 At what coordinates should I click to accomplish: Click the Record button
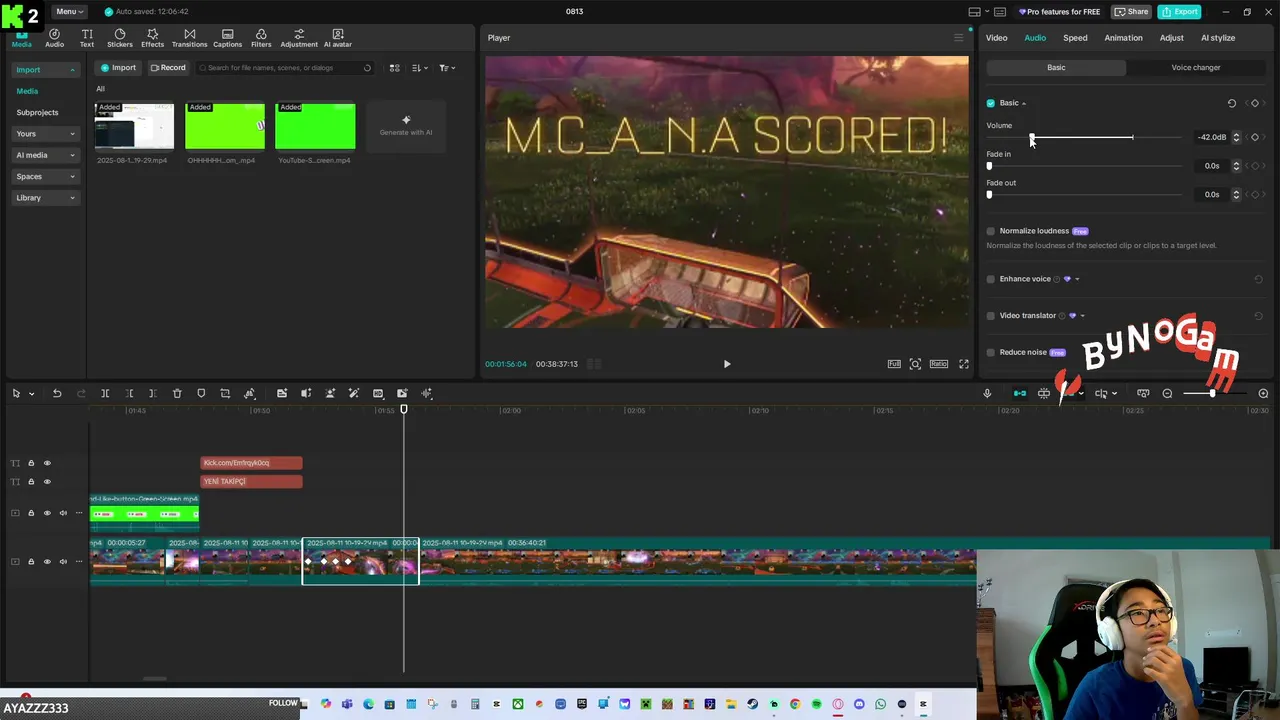[x=168, y=68]
